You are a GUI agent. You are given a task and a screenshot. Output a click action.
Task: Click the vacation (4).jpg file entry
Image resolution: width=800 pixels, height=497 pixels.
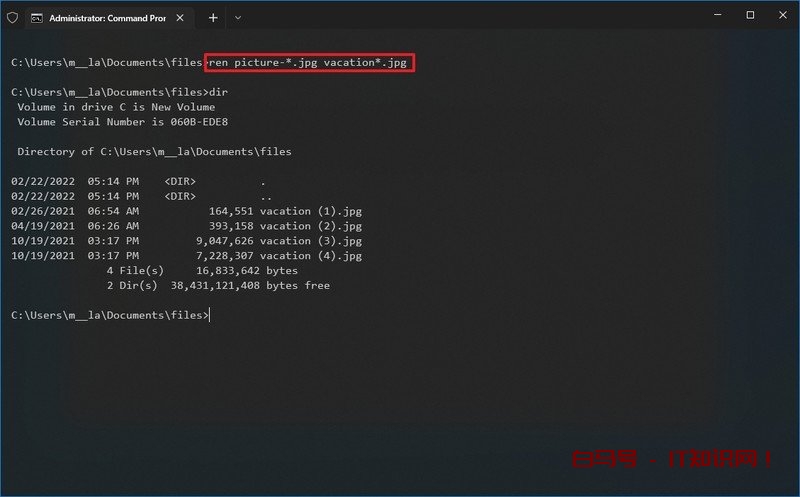pyautogui.click(x=310, y=256)
